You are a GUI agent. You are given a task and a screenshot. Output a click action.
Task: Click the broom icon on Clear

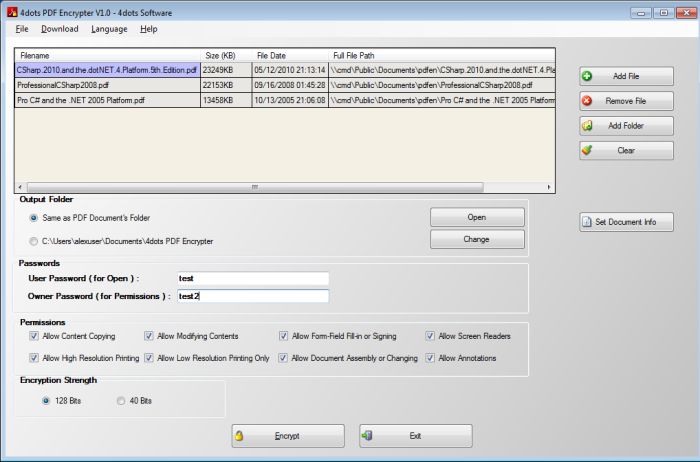point(587,150)
